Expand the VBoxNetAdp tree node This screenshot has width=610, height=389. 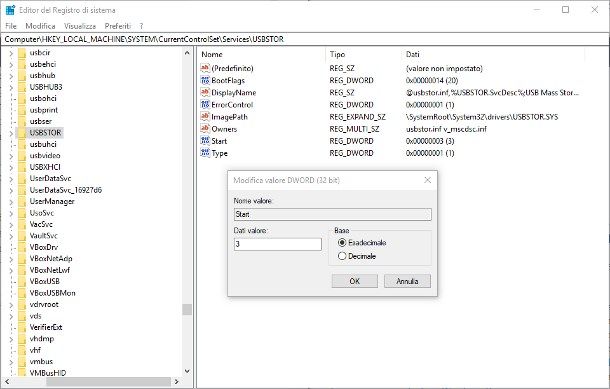point(11,259)
